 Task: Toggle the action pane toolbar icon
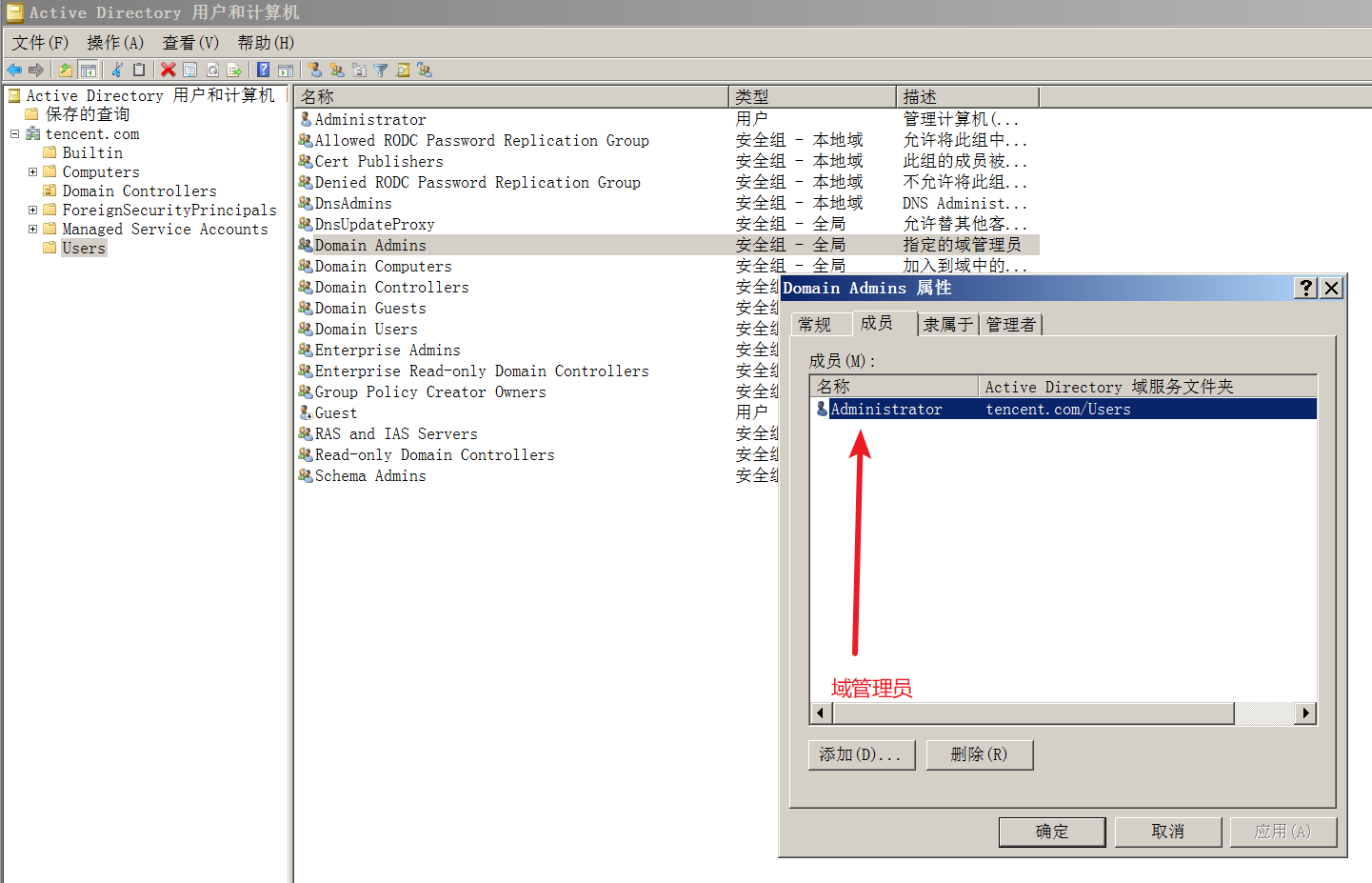[x=286, y=70]
